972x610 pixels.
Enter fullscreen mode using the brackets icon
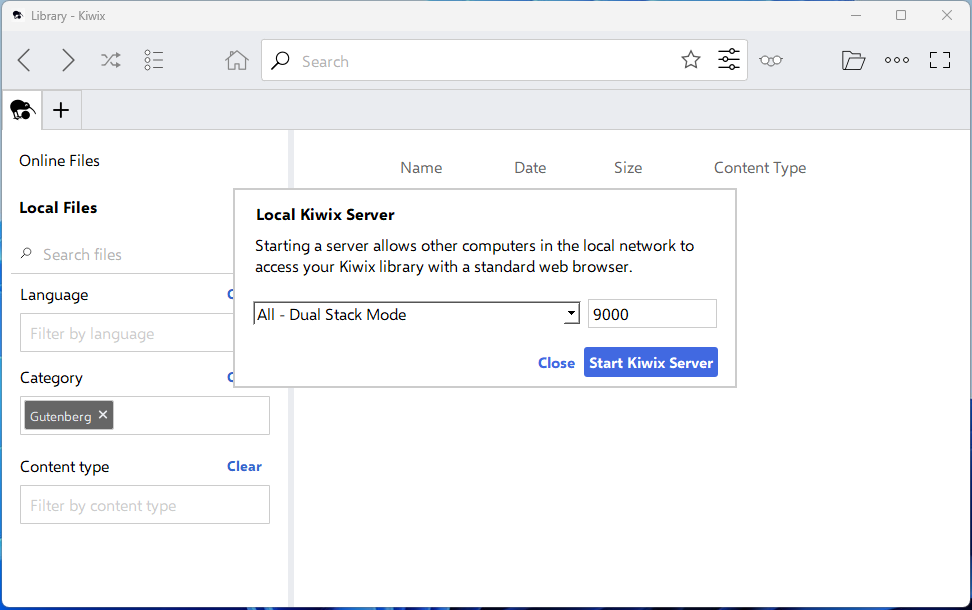point(939,60)
